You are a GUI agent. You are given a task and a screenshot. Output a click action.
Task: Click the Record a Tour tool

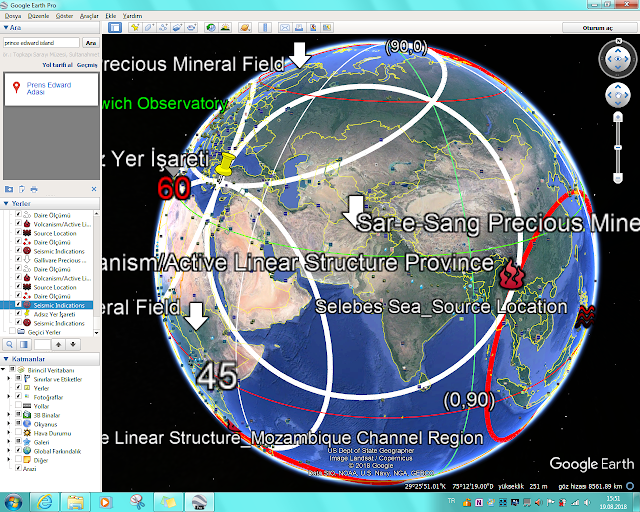click(191, 27)
